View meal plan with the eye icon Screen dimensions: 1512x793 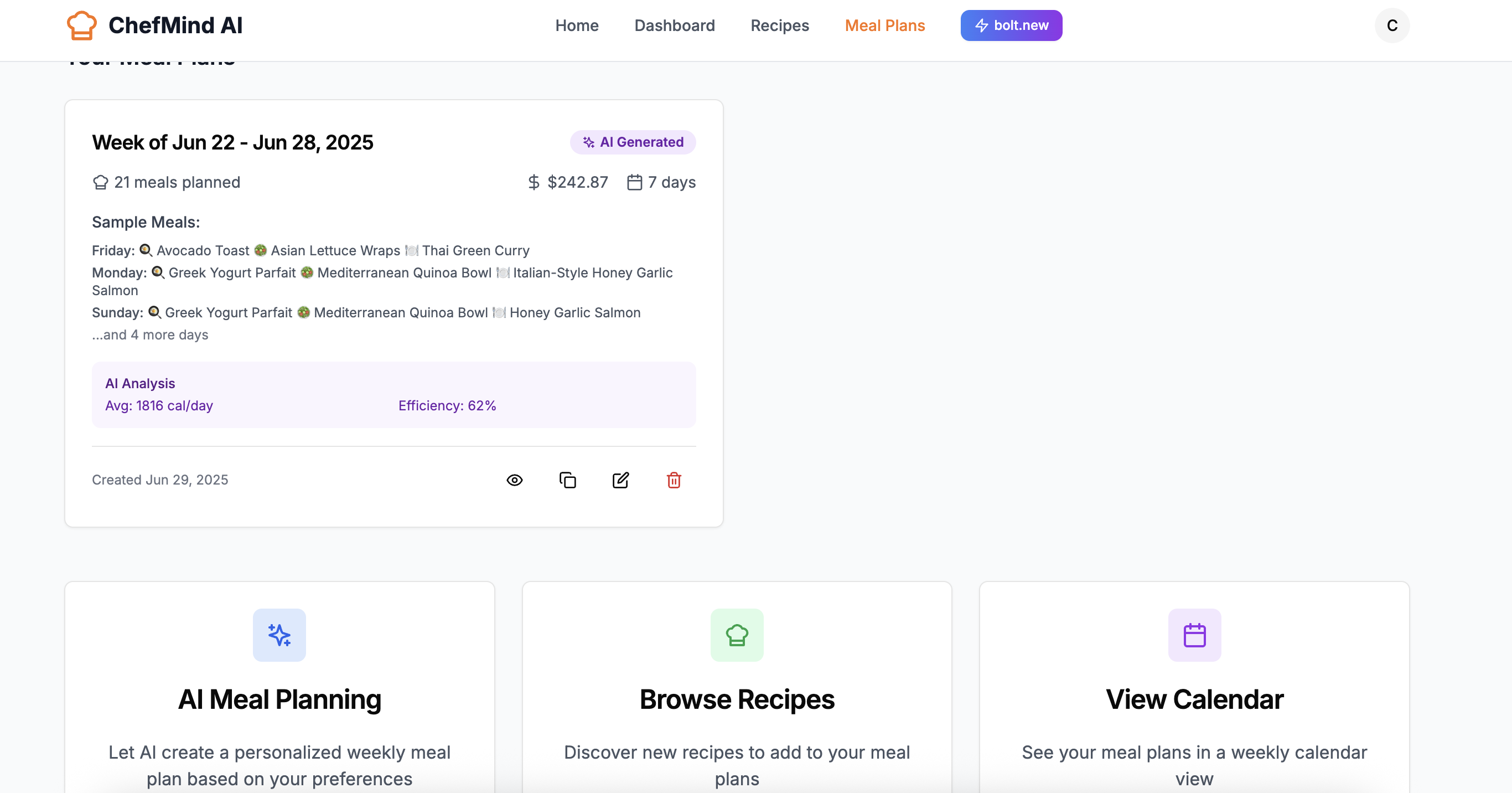(x=514, y=480)
